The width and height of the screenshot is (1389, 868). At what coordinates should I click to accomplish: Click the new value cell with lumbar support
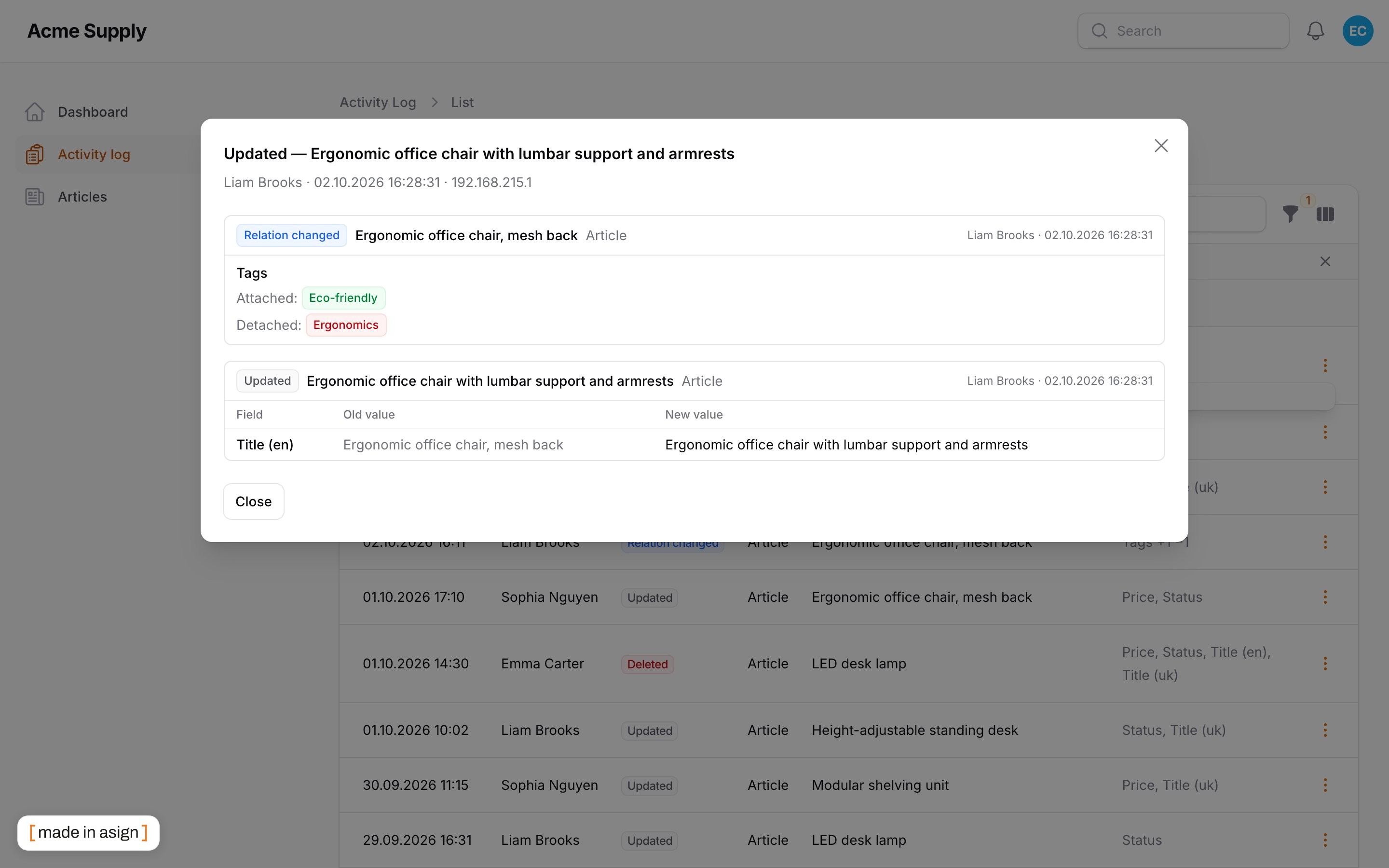846,445
